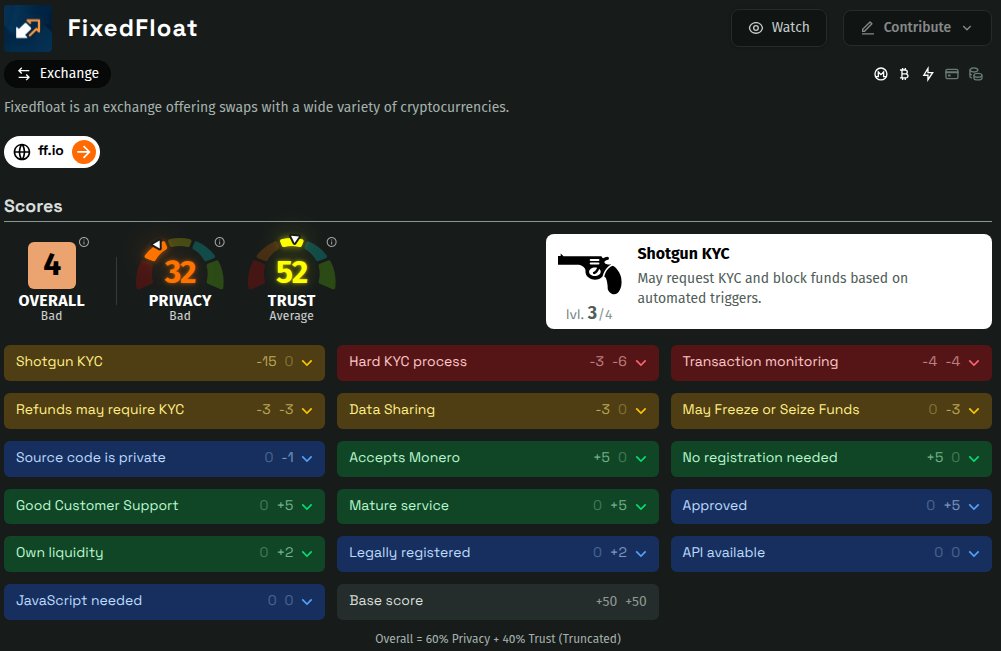Click the FixedFloat page title
The width and height of the screenshot is (1001, 651).
(x=133, y=28)
